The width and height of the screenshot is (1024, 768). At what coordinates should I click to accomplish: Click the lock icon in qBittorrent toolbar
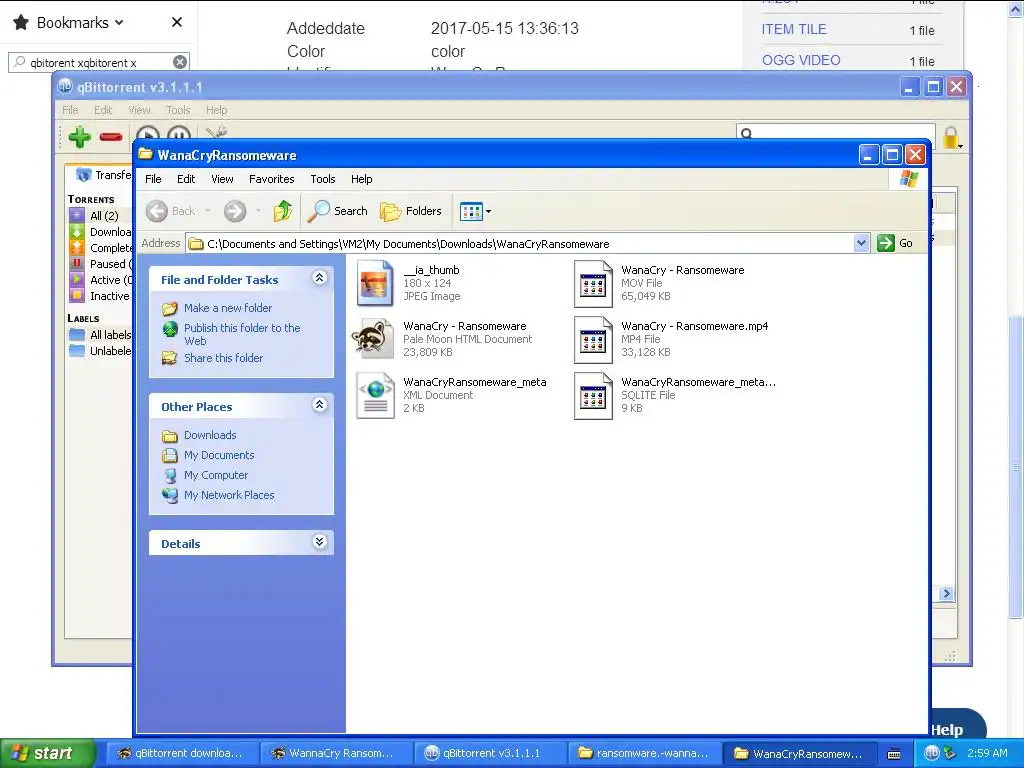(952, 138)
